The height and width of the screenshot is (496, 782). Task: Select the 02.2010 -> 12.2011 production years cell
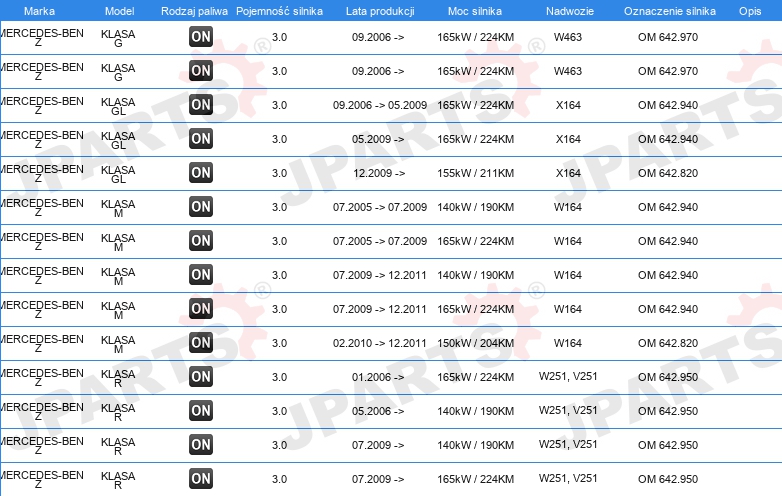pyautogui.click(x=380, y=343)
